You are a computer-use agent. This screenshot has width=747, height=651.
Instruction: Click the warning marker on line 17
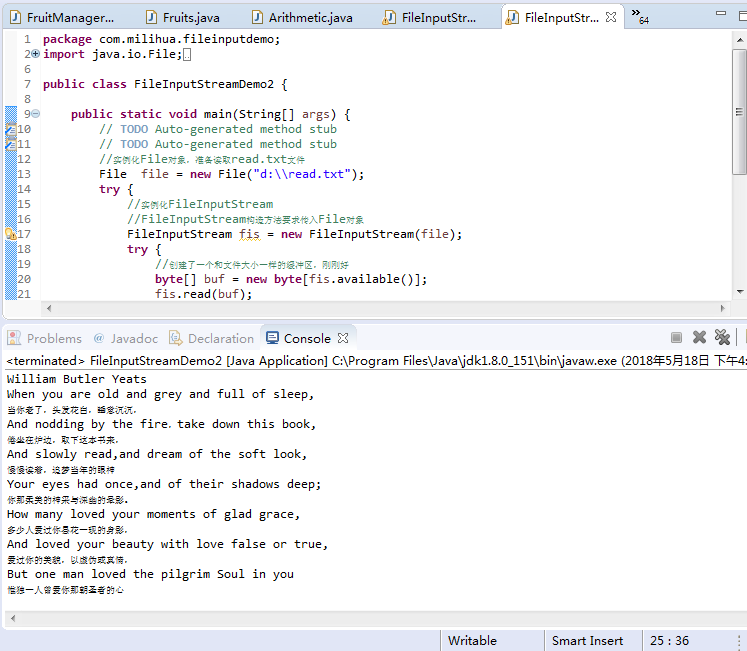10,234
